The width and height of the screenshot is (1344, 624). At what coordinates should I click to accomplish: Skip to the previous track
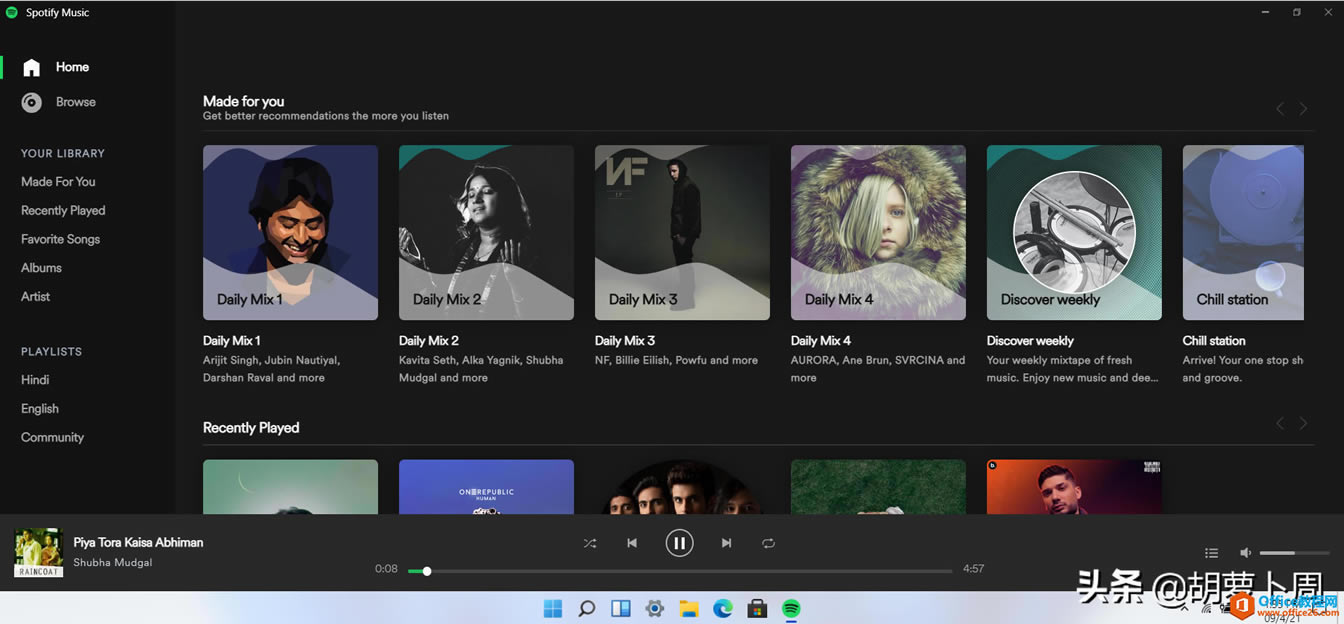point(632,543)
